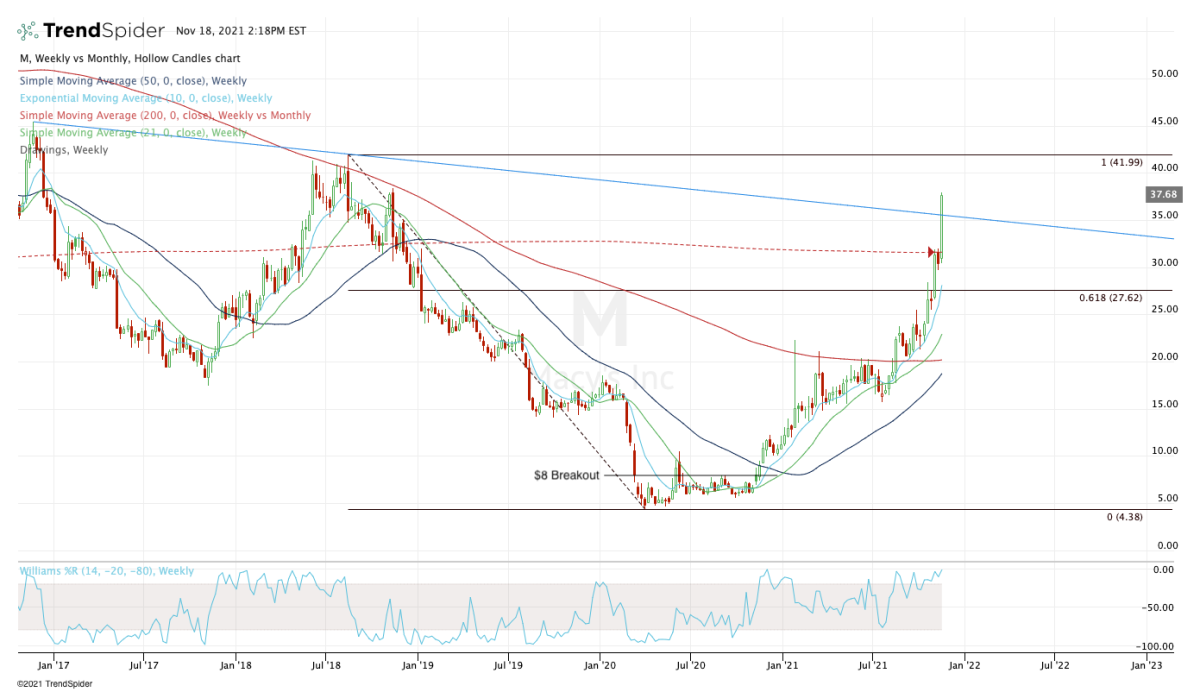Click the -50.00 Williams %R axis label
The height and width of the screenshot is (692, 1200).
[x=1160, y=608]
